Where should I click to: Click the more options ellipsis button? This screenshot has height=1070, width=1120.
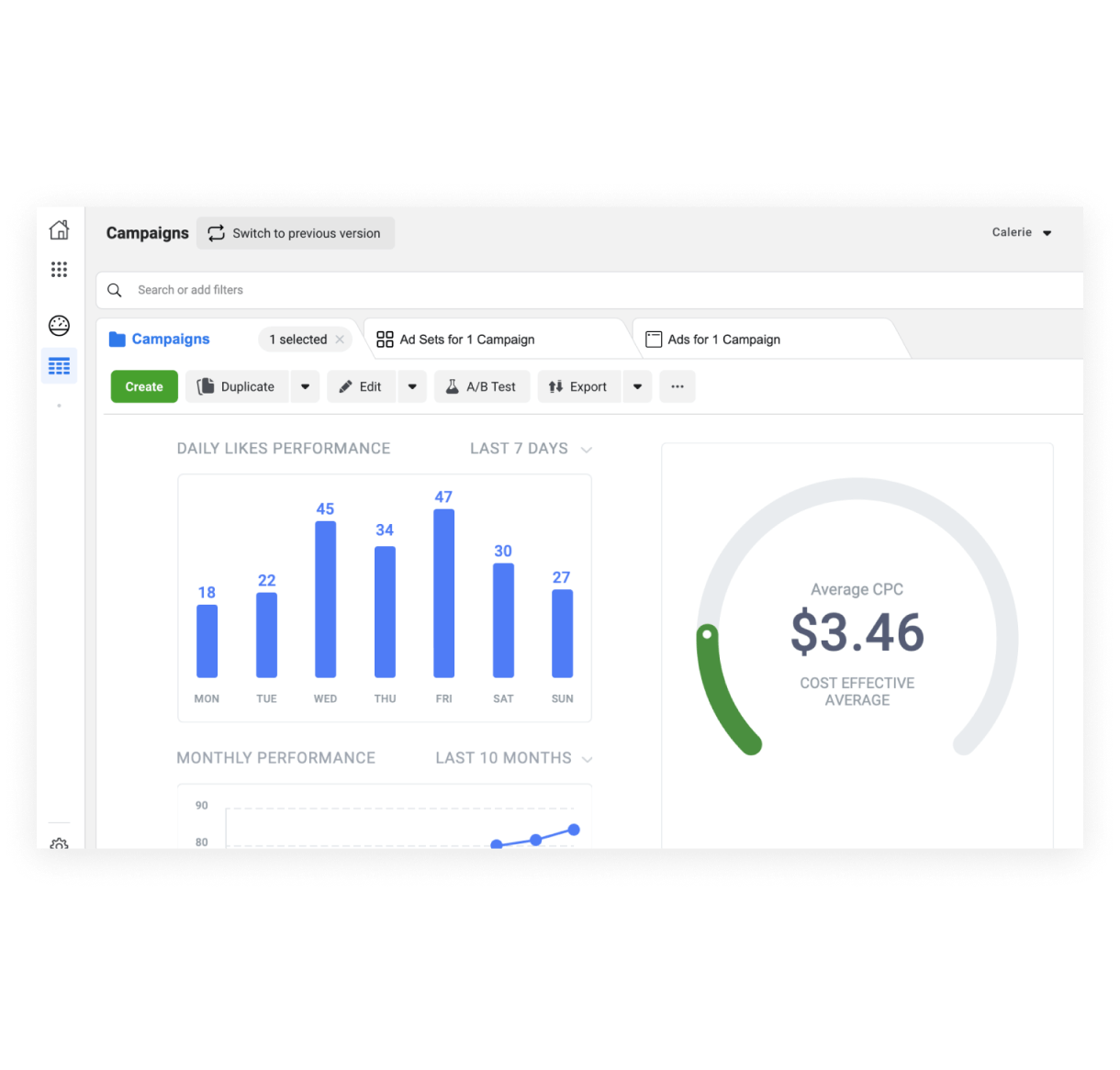coord(678,386)
